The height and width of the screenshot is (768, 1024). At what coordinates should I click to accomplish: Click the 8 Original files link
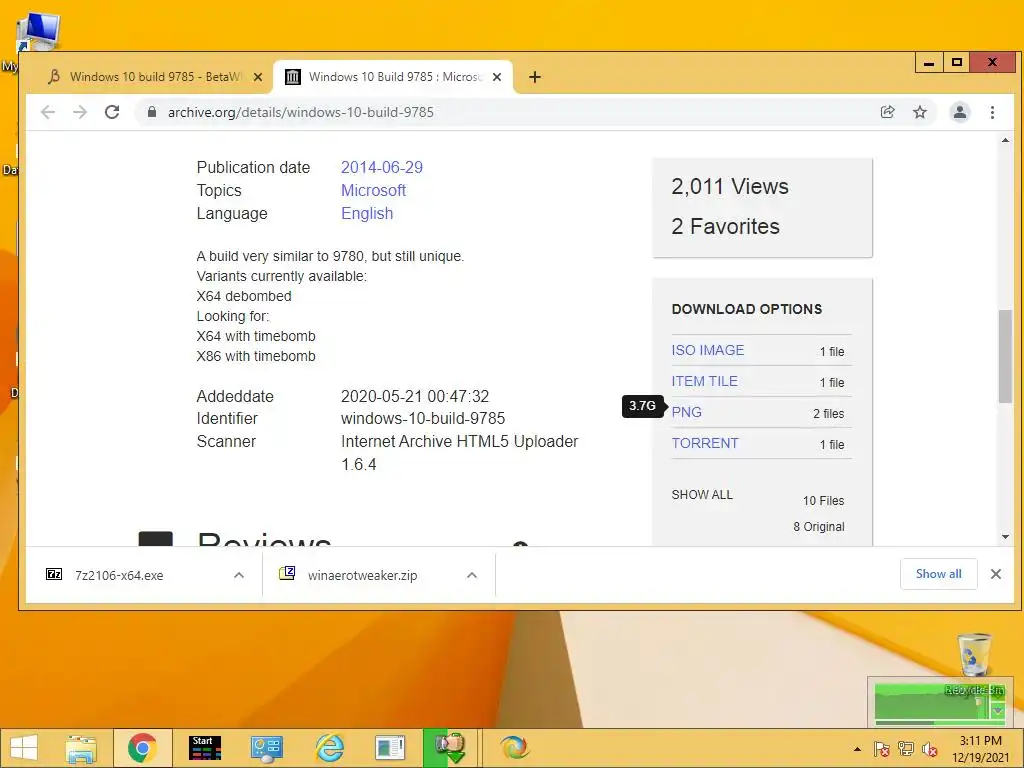pos(818,526)
